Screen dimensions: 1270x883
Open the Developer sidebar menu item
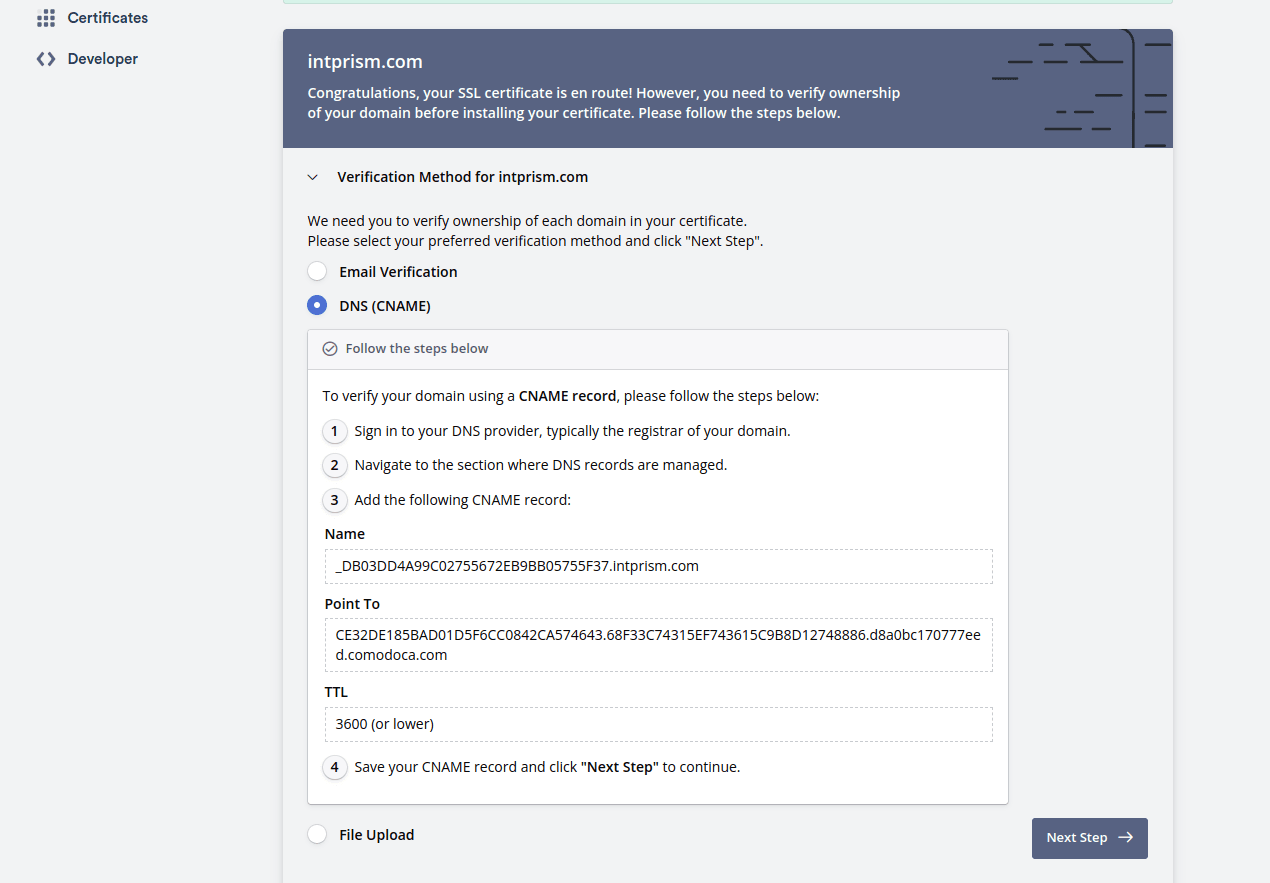(102, 59)
